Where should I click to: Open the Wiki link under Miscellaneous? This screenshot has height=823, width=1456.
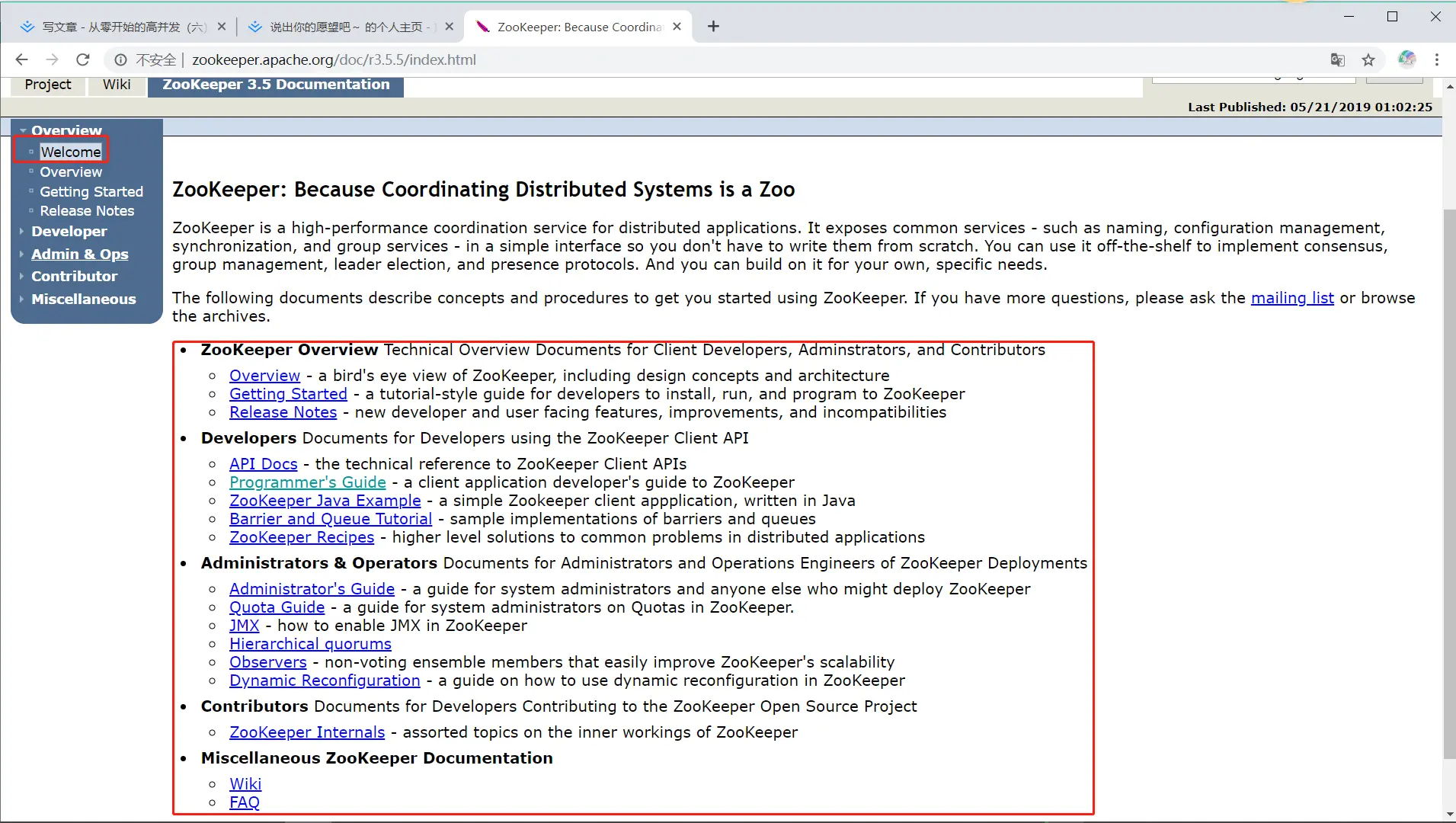[245, 784]
